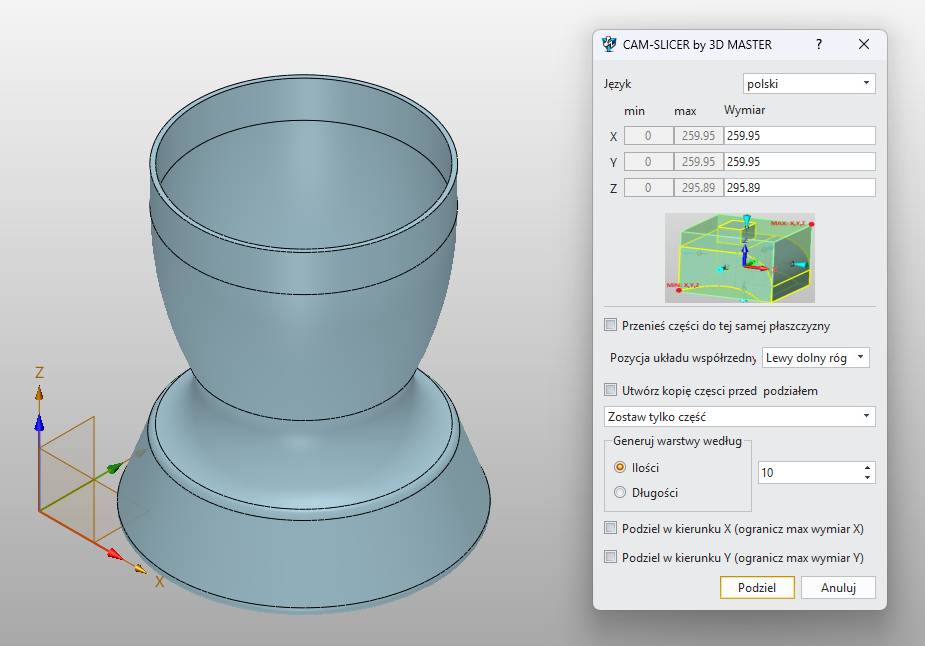Click the Z Wymiar input field
The image size is (925, 646).
click(799, 187)
